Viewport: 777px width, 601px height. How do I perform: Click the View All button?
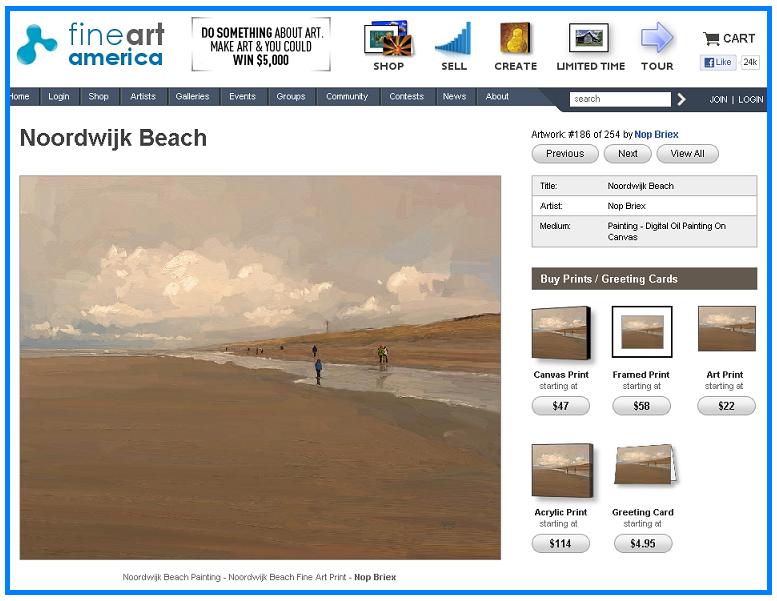coord(687,154)
